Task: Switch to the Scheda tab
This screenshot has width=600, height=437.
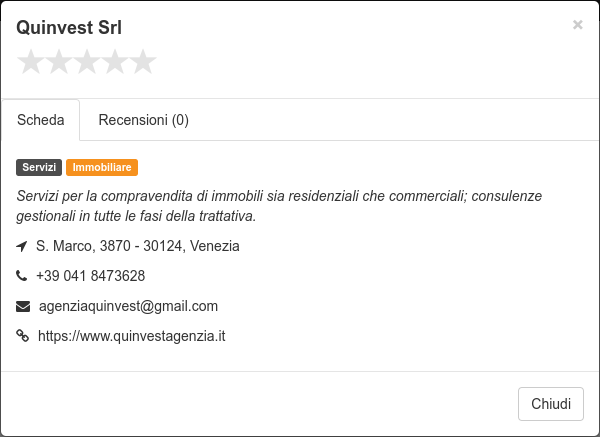Action: [x=41, y=120]
